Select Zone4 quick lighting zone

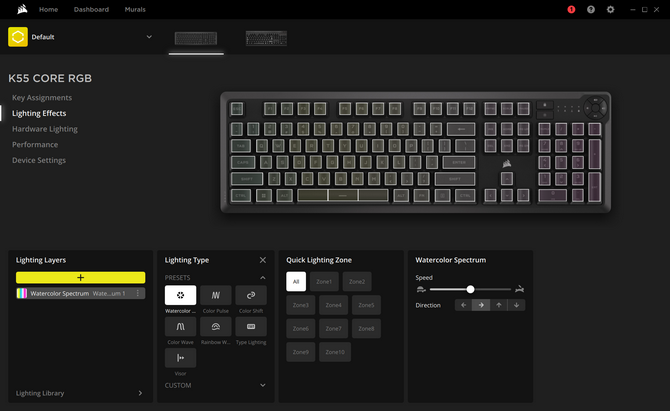(333, 305)
